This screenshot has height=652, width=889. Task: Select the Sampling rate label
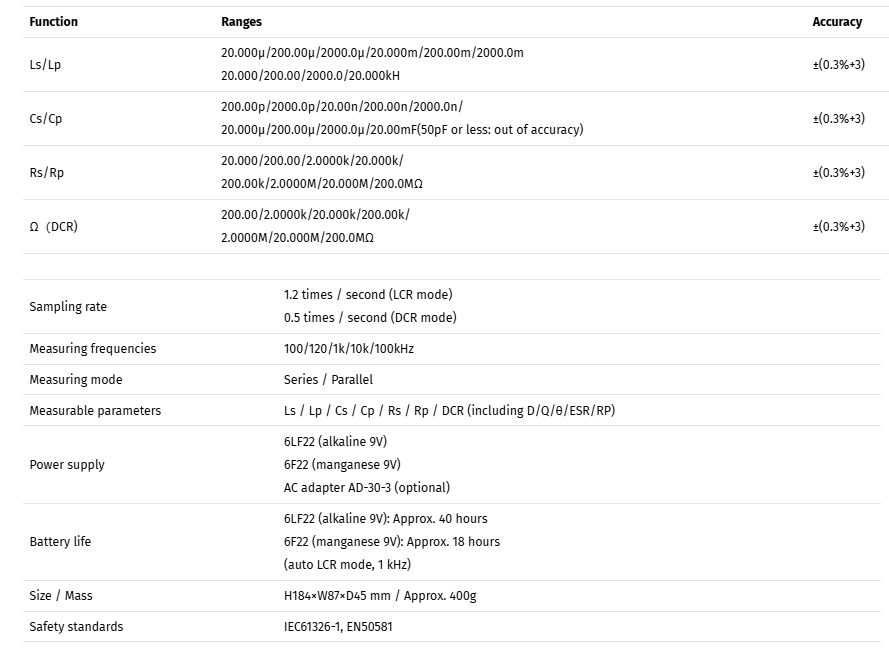coord(68,306)
